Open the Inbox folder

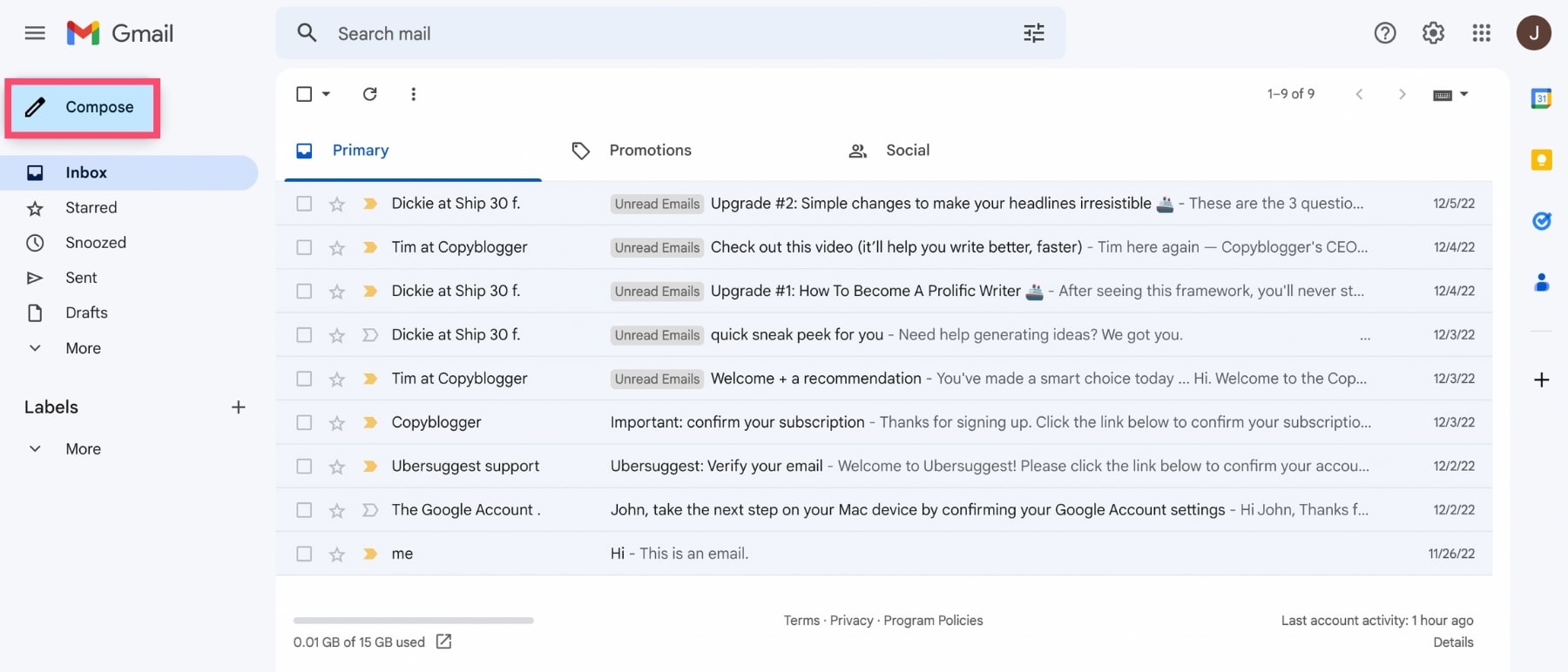(x=129, y=172)
